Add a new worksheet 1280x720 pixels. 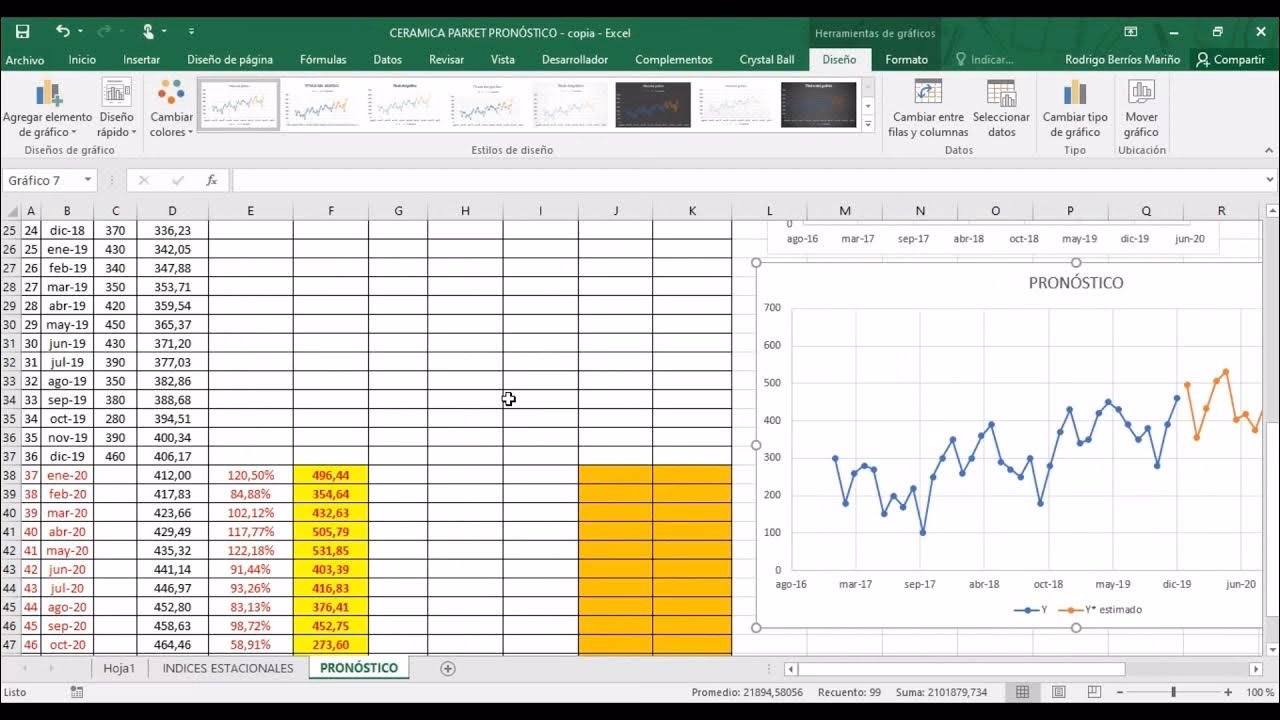(448, 667)
